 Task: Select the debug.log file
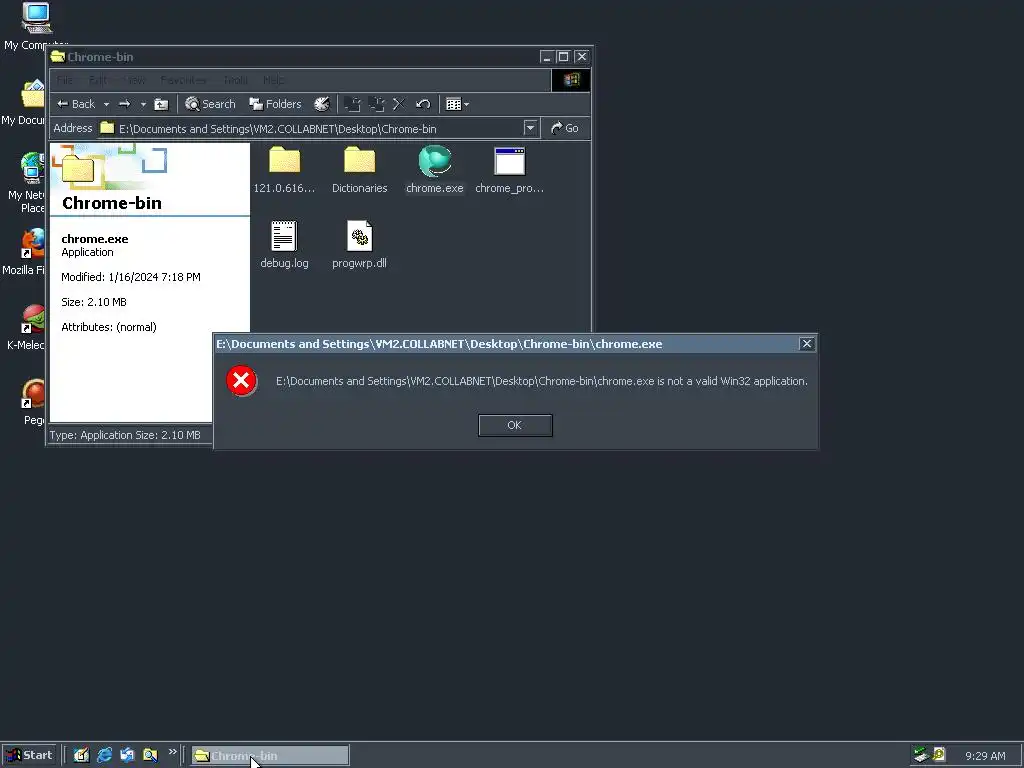click(284, 245)
